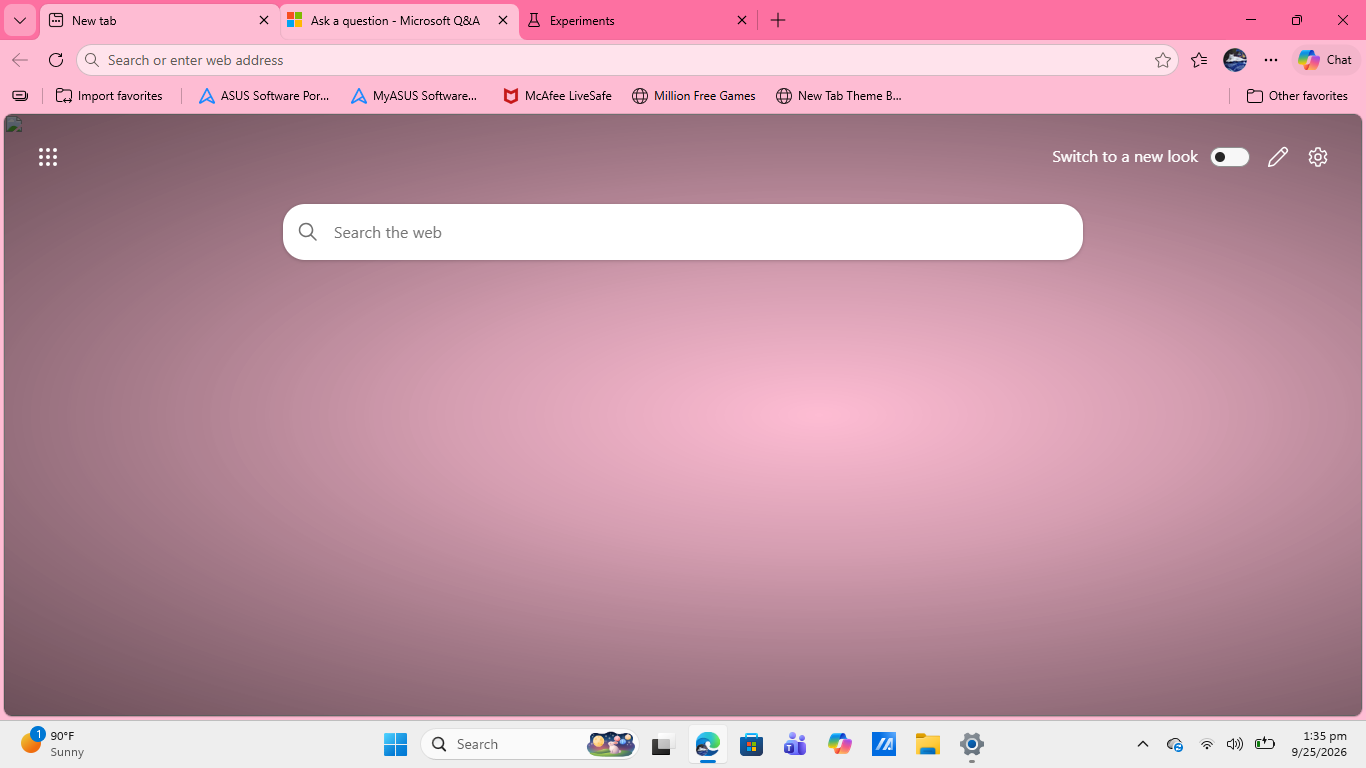
Task: Add this page to favorites star
Action: coord(1162,60)
